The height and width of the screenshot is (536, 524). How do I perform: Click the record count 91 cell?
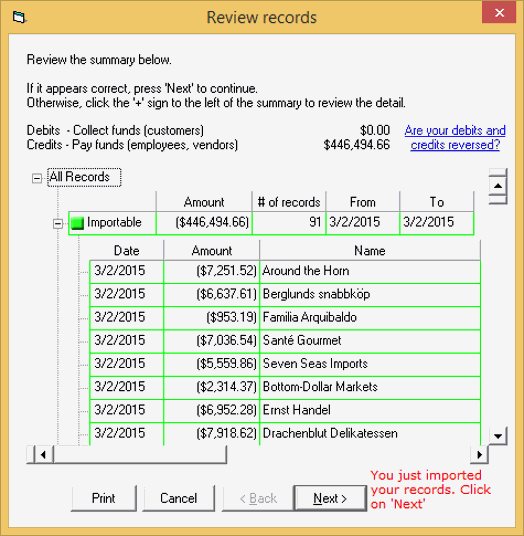coord(289,223)
